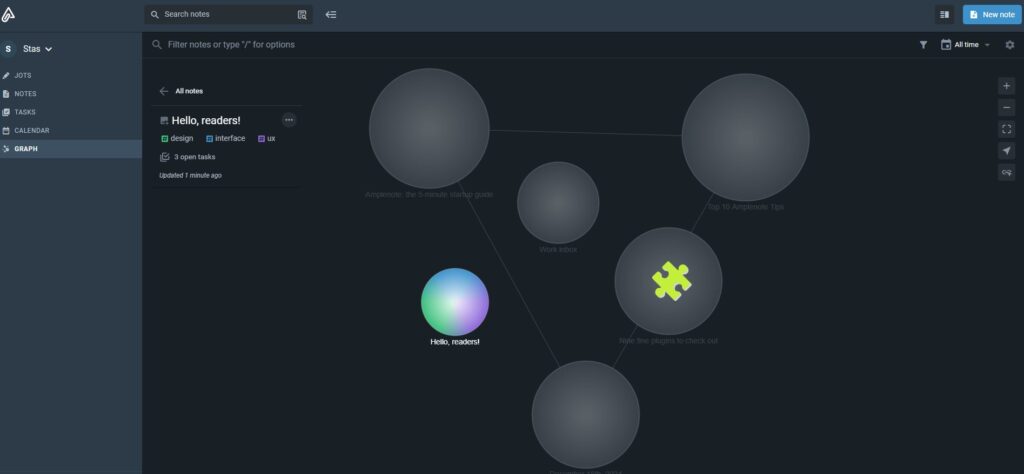The image size is (1024, 474).
Task: Open graph settings gear icon
Action: click(1009, 45)
